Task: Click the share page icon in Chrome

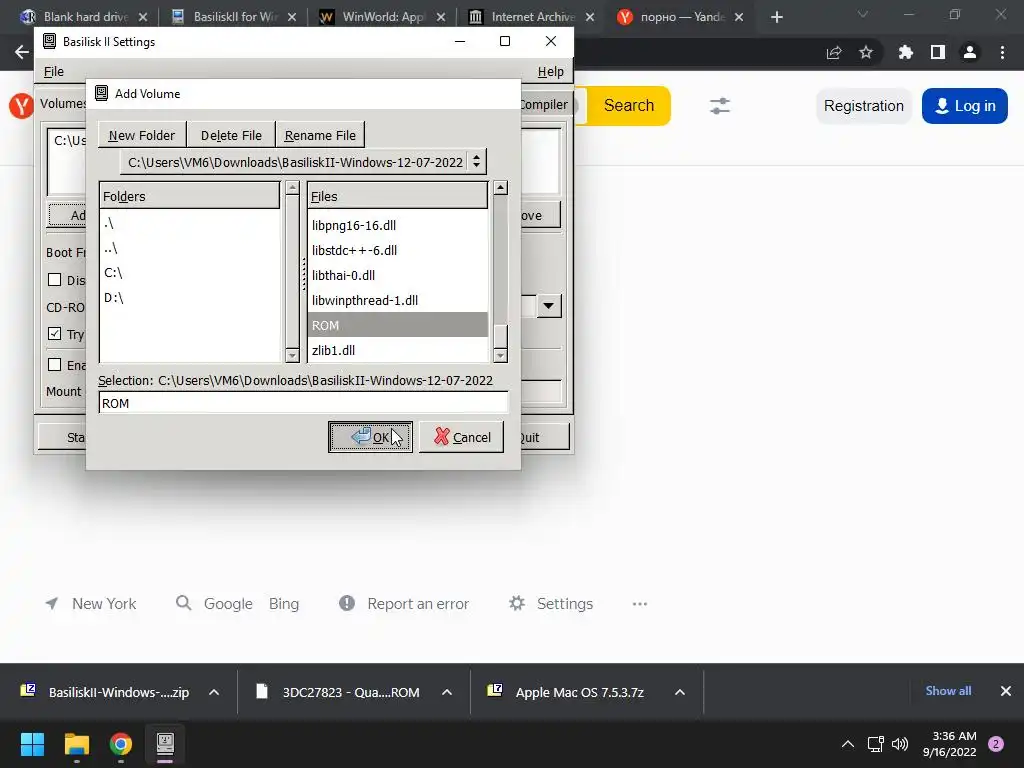Action: (834, 52)
